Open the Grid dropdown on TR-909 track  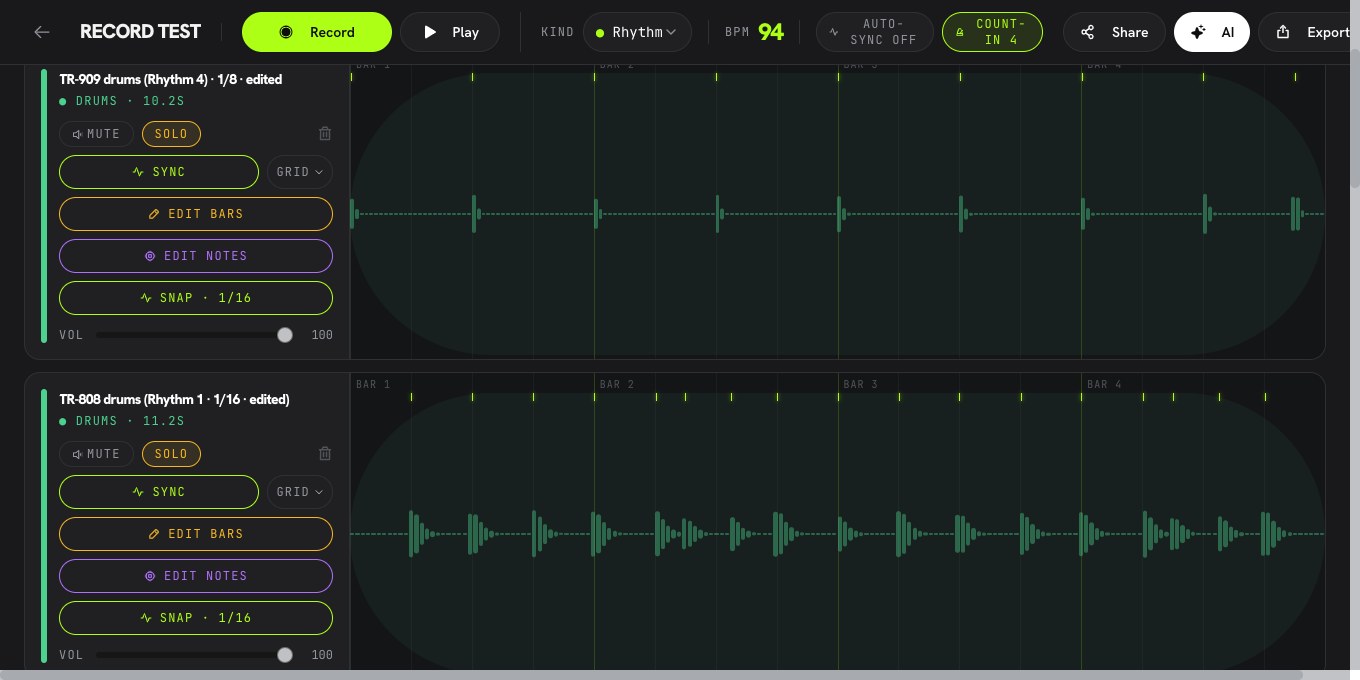300,172
